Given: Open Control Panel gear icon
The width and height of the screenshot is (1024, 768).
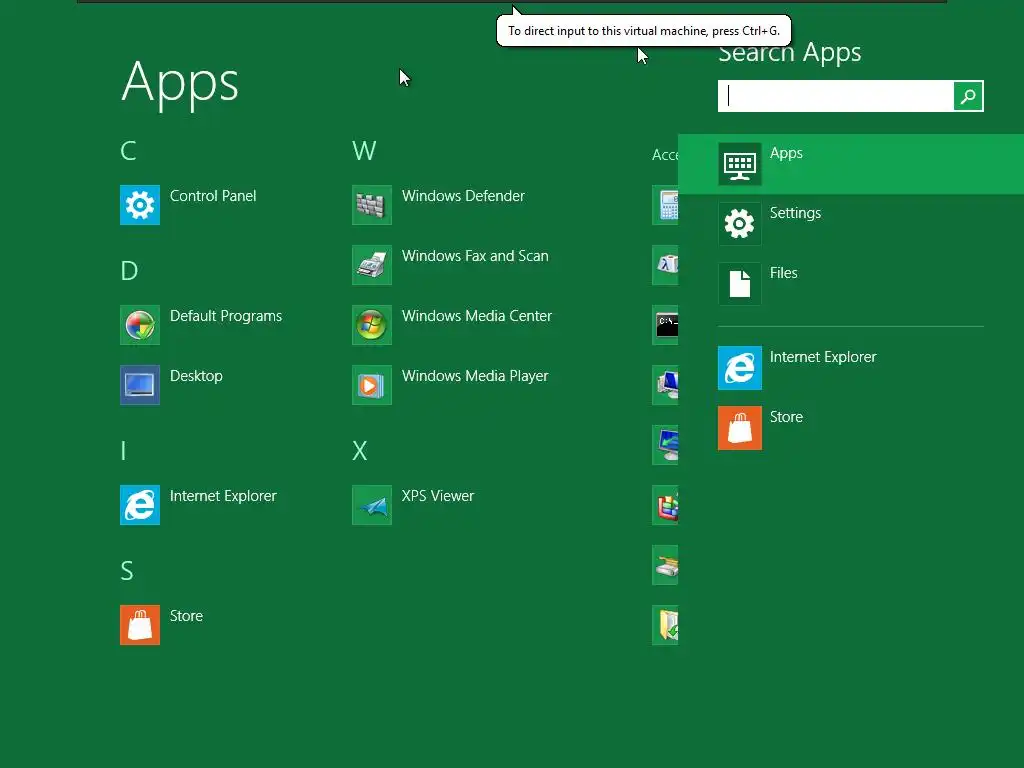Looking at the screenshot, I should coord(140,205).
